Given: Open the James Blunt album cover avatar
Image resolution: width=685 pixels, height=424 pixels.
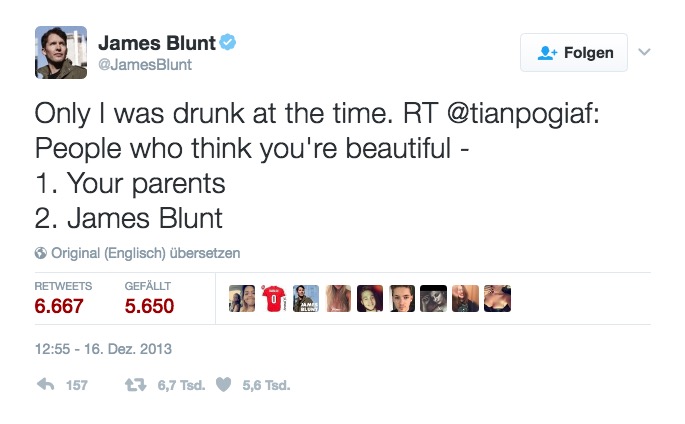Looking at the screenshot, I should [x=306, y=299].
